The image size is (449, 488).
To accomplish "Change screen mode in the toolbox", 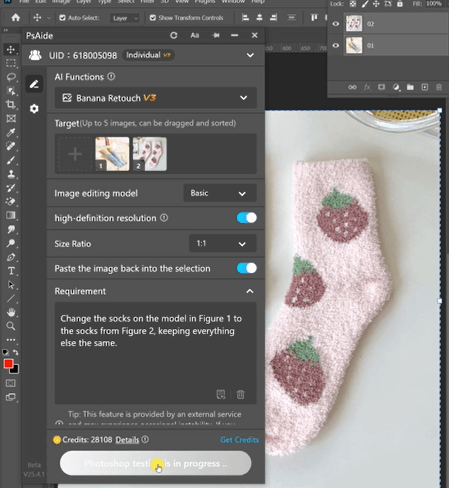I will coord(11,397).
